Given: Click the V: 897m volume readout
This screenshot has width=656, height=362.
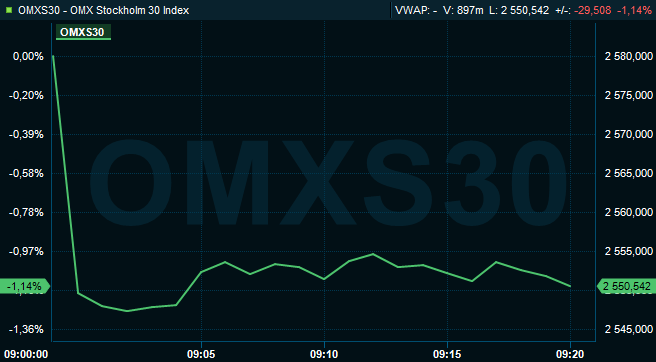Looking at the screenshot, I should [x=463, y=10].
